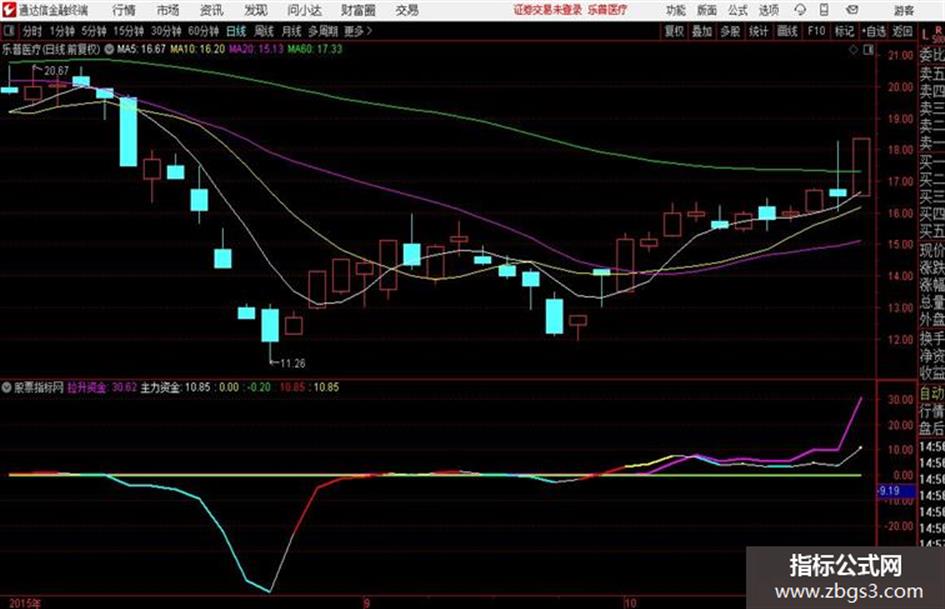Click the 多股 toolbar button
This screenshot has width=945, height=609.
coord(730,31)
